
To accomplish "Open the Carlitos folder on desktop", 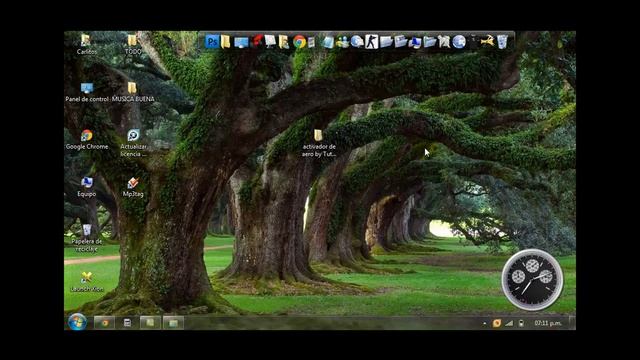I will click(x=86, y=44).
